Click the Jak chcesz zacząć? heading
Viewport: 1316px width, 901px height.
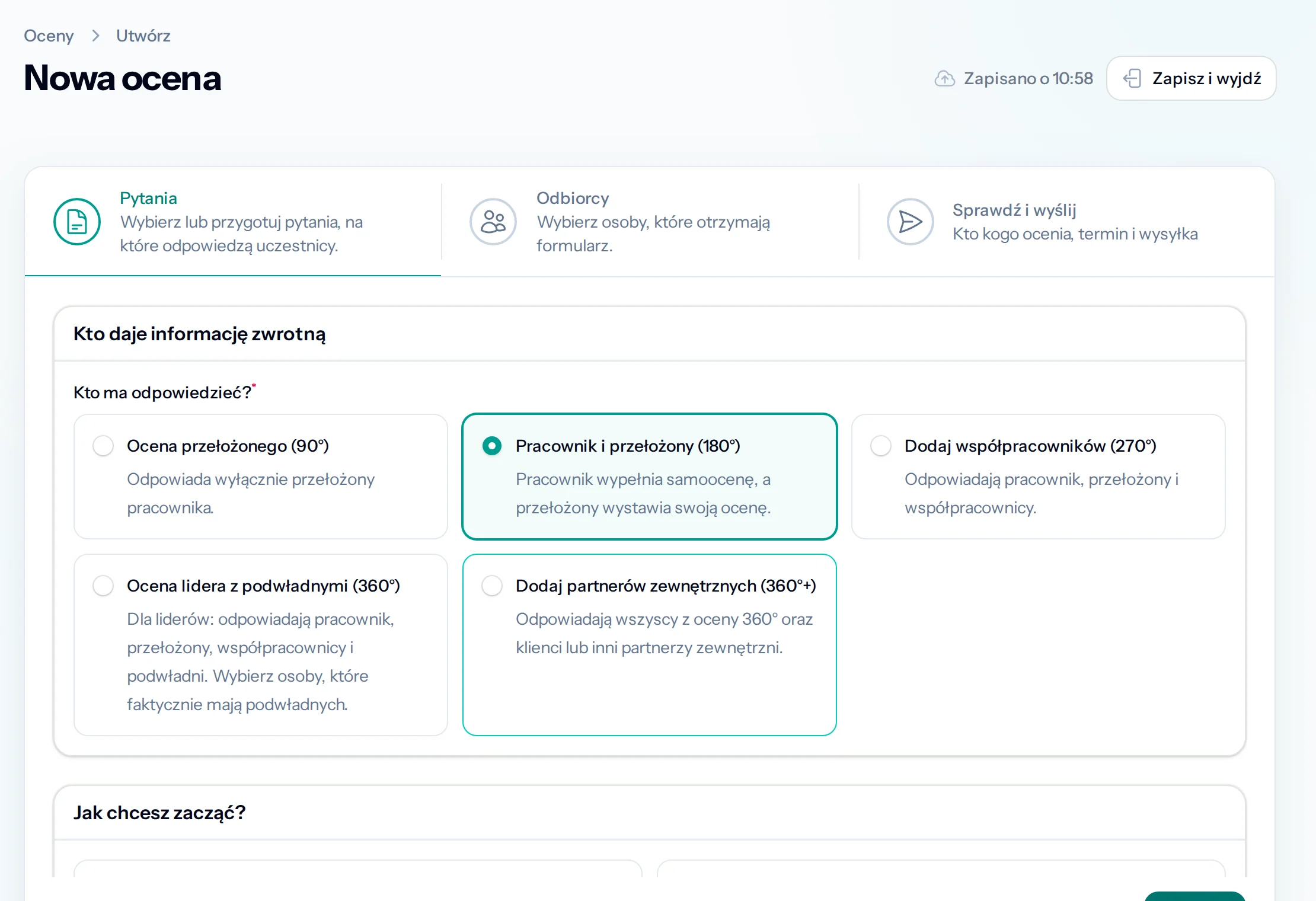click(x=159, y=813)
